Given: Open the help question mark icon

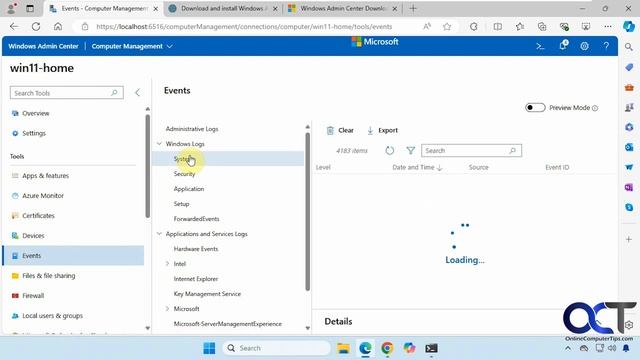Looking at the screenshot, I should point(606,46).
